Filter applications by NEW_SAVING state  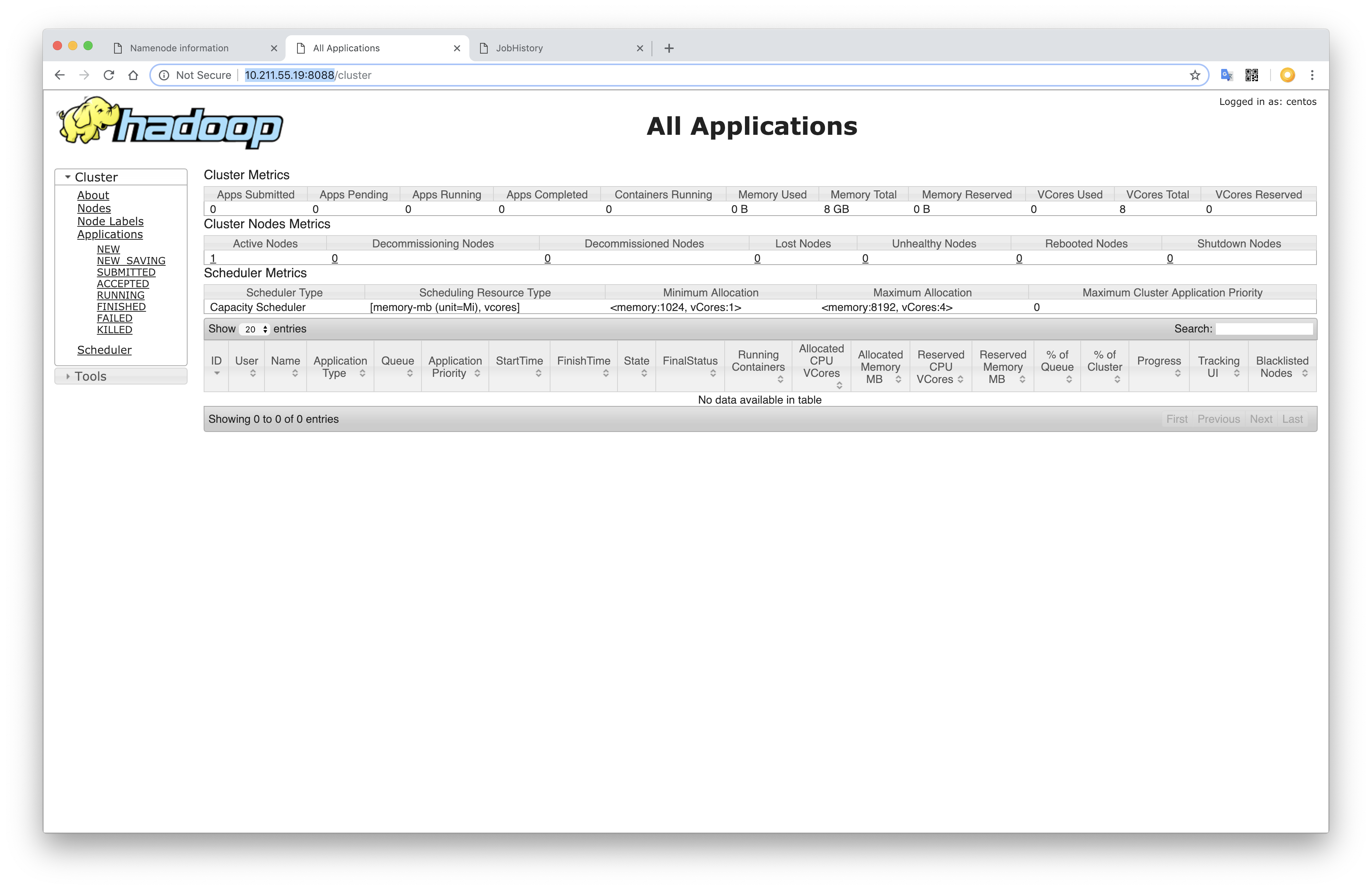coord(131,261)
